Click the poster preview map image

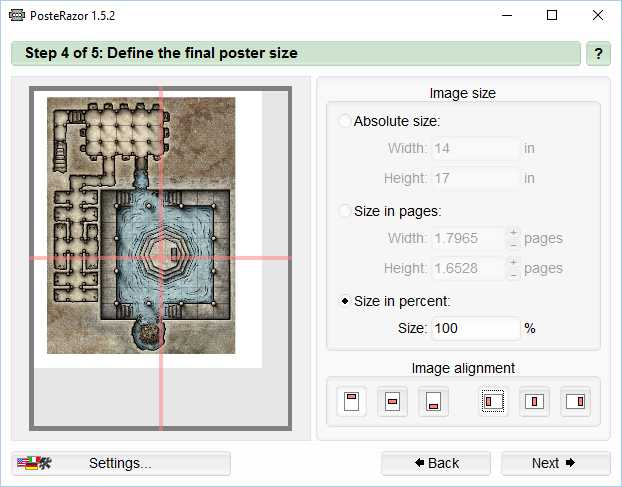[x=141, y=226]
